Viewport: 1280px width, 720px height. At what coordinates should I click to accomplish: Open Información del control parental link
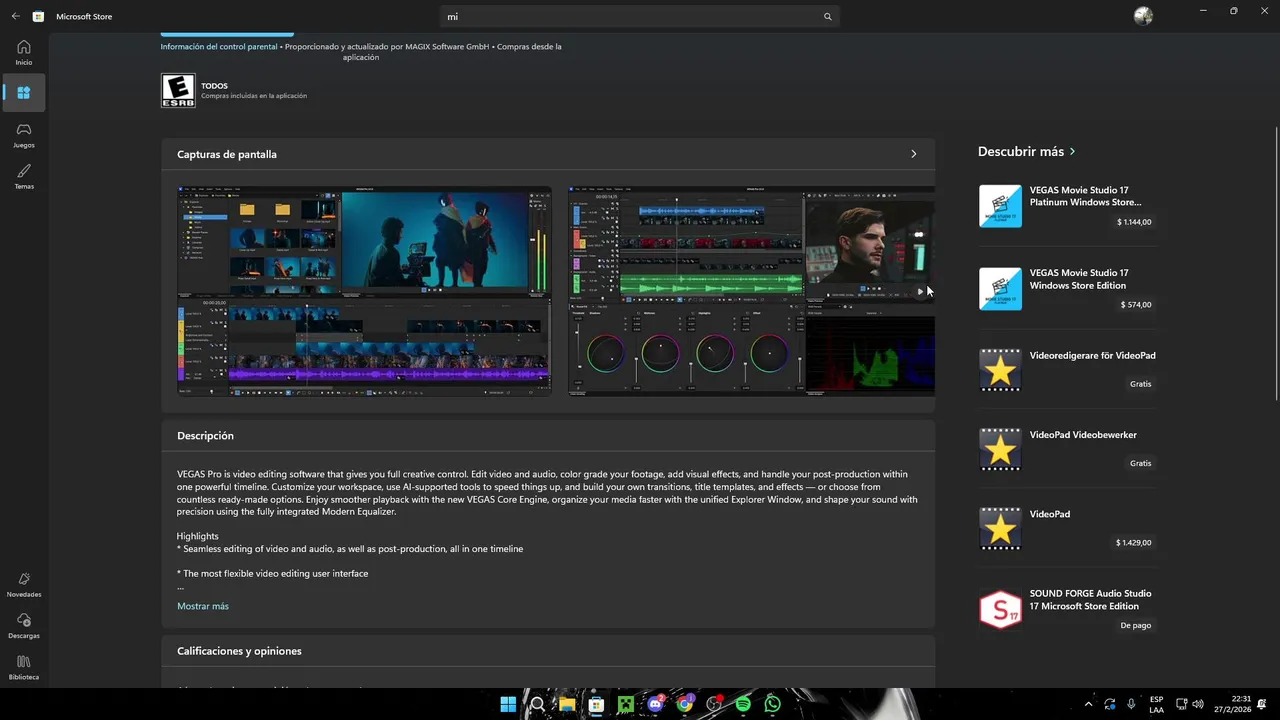(219, 46)
